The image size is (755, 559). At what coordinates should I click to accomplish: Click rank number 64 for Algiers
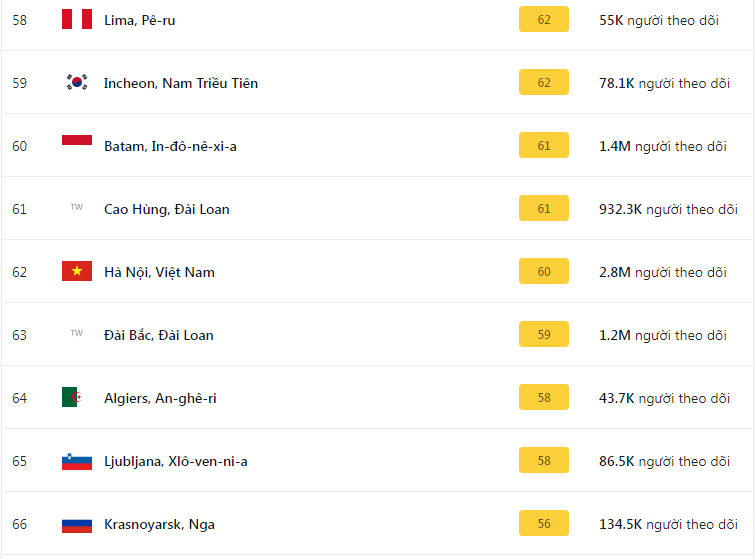click(x=20, y=398)
